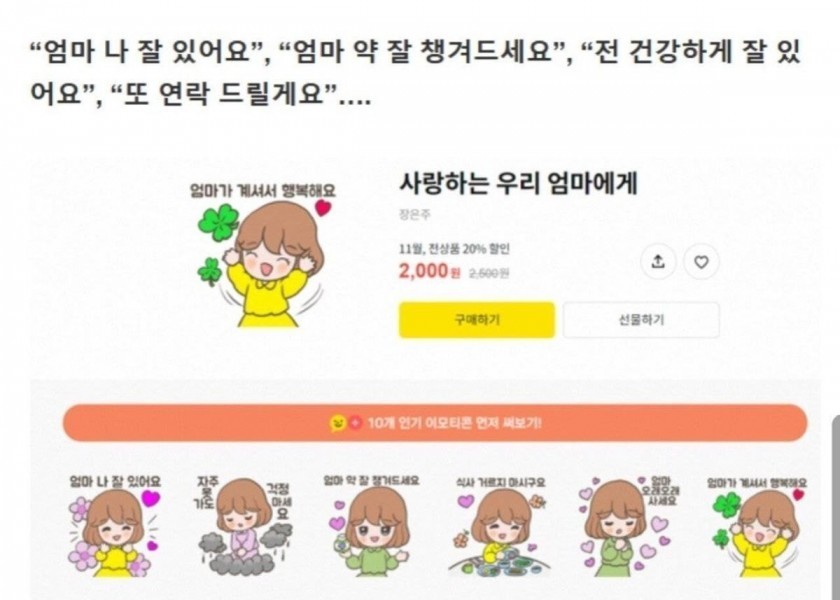Viewport: 840px width, 600px height.
Task: Open the creator name 장은주 link
Action: coord(415,215)
